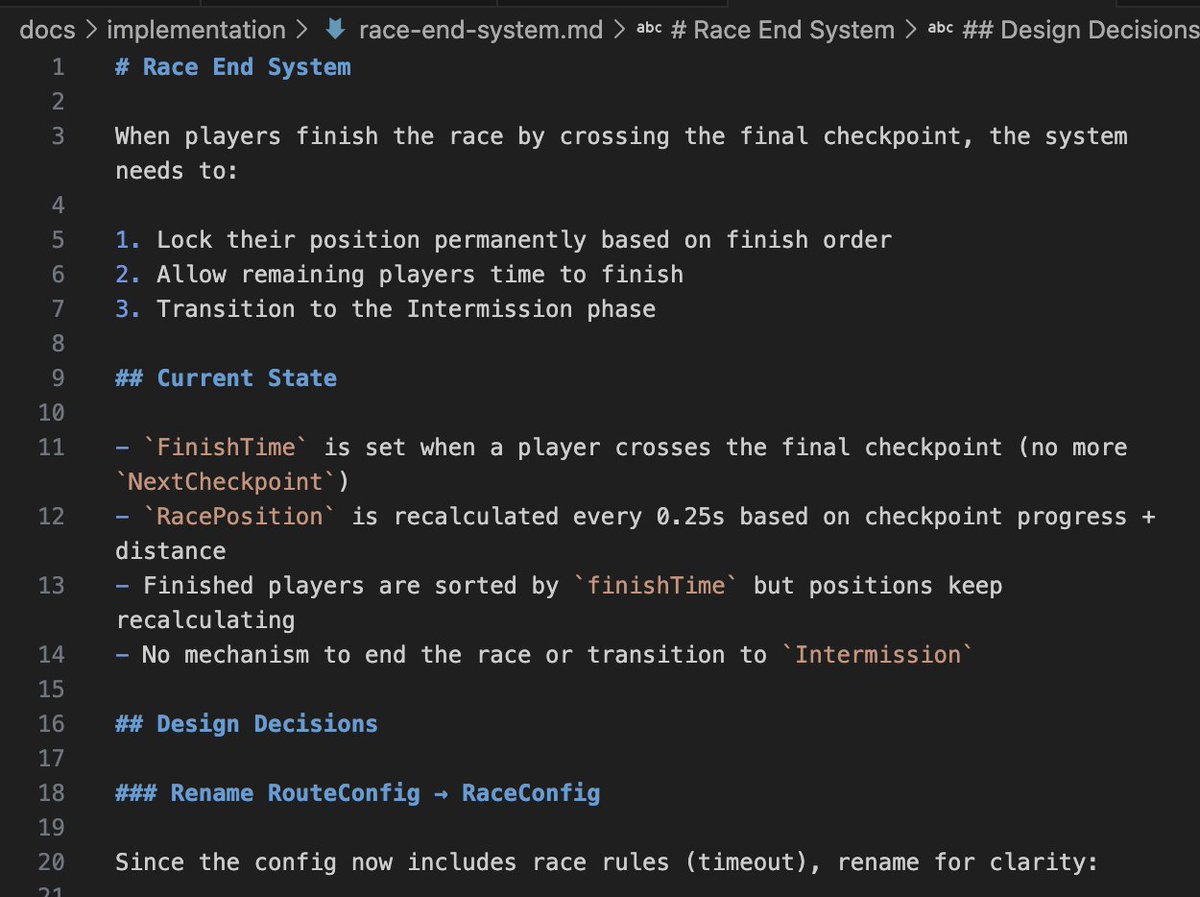Click the `Intermission` inline code on line 14

pyautogui.click(x=878, y=654)
